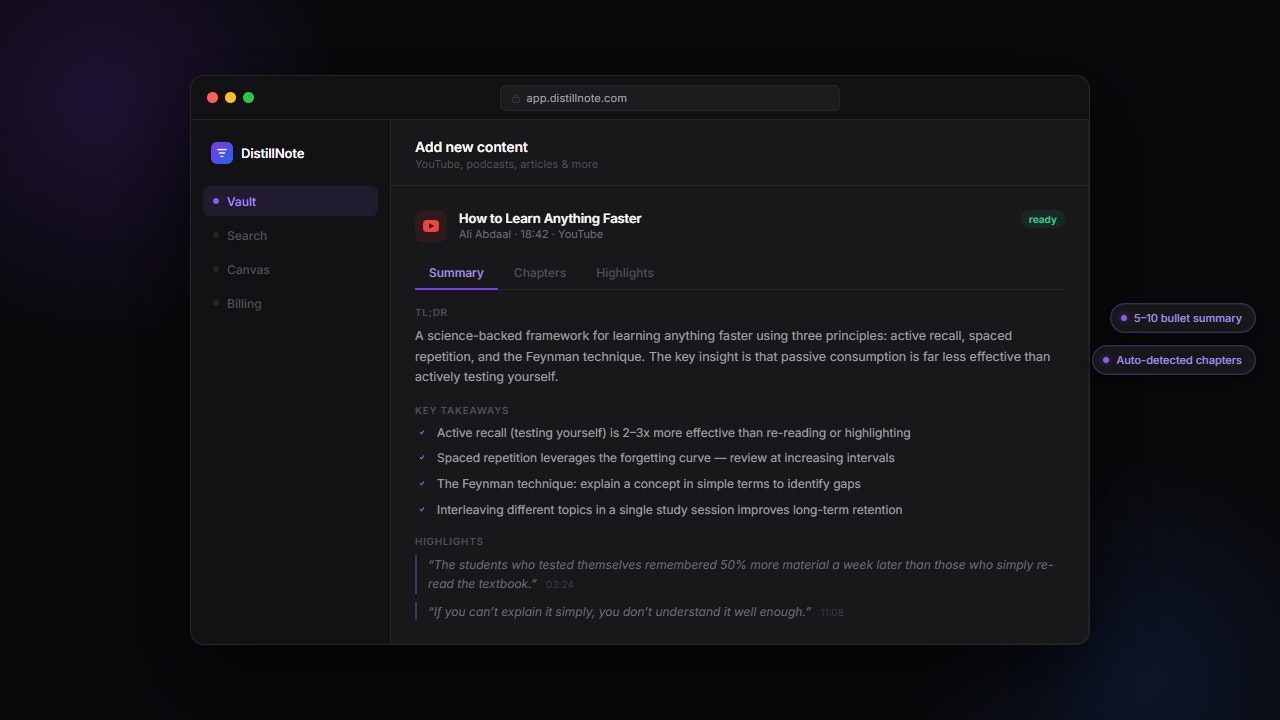The width and height of the screenshot is (1280, 720).
Task: Click the red YouTube video icon
Action: click(x=431, y=226)
